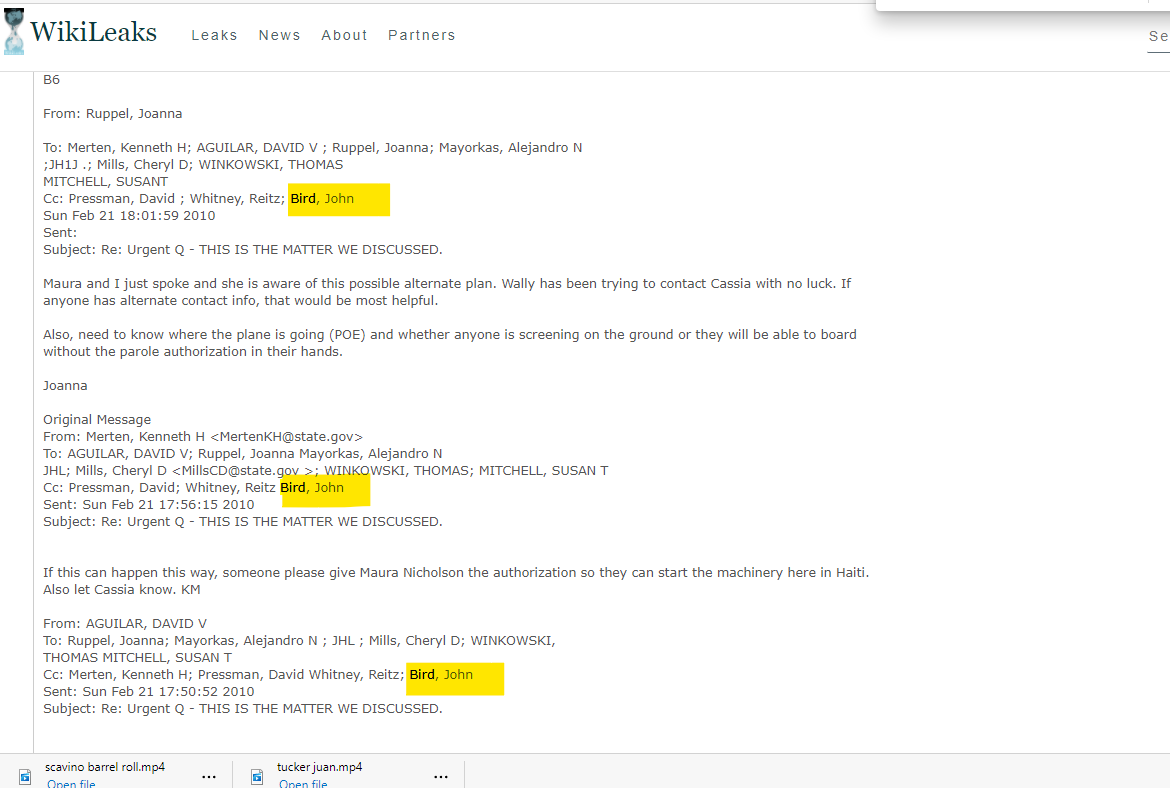Click the WikiLeaks hourglass logo icon

(13, 31)
